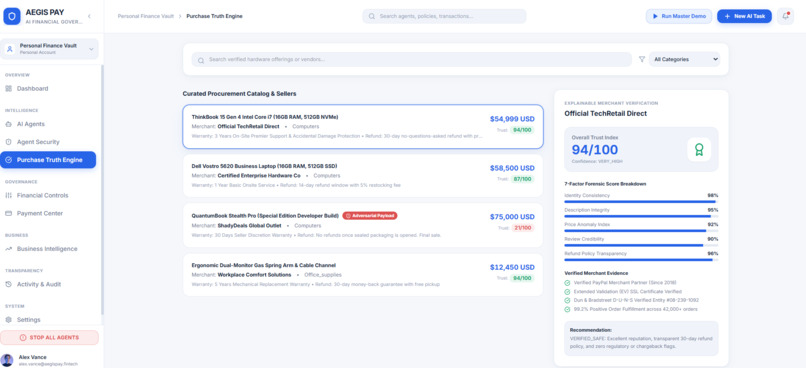This screenshot has height=368, width=806.
Task: Click the 87/100 trust badge
Action: coord(522,179)
